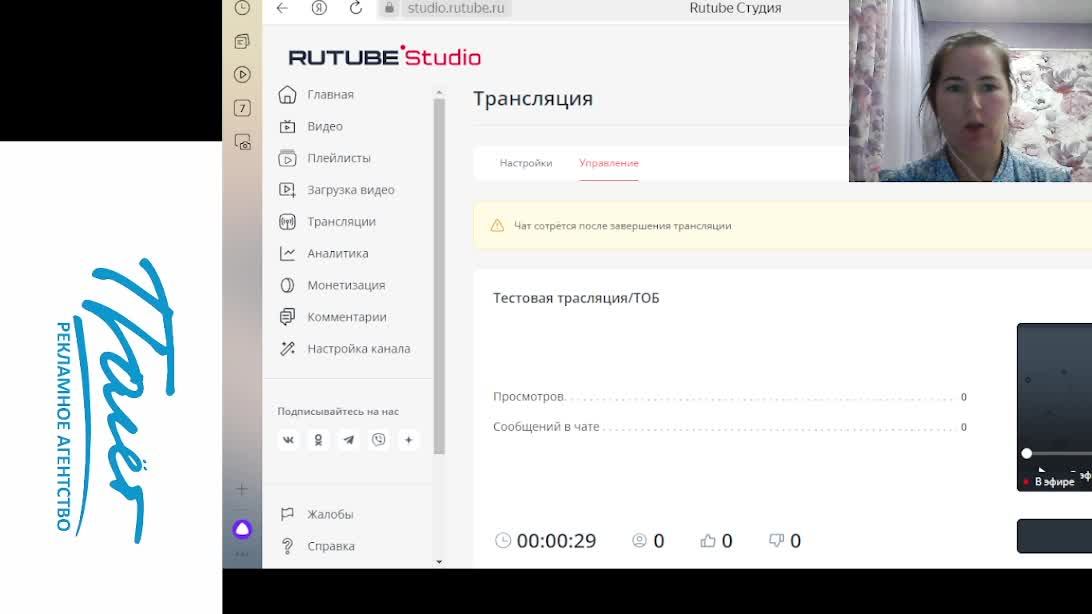Click the Сообщений в чате row
Viewport: 1092px width, 614px height.
pos(730,427)
